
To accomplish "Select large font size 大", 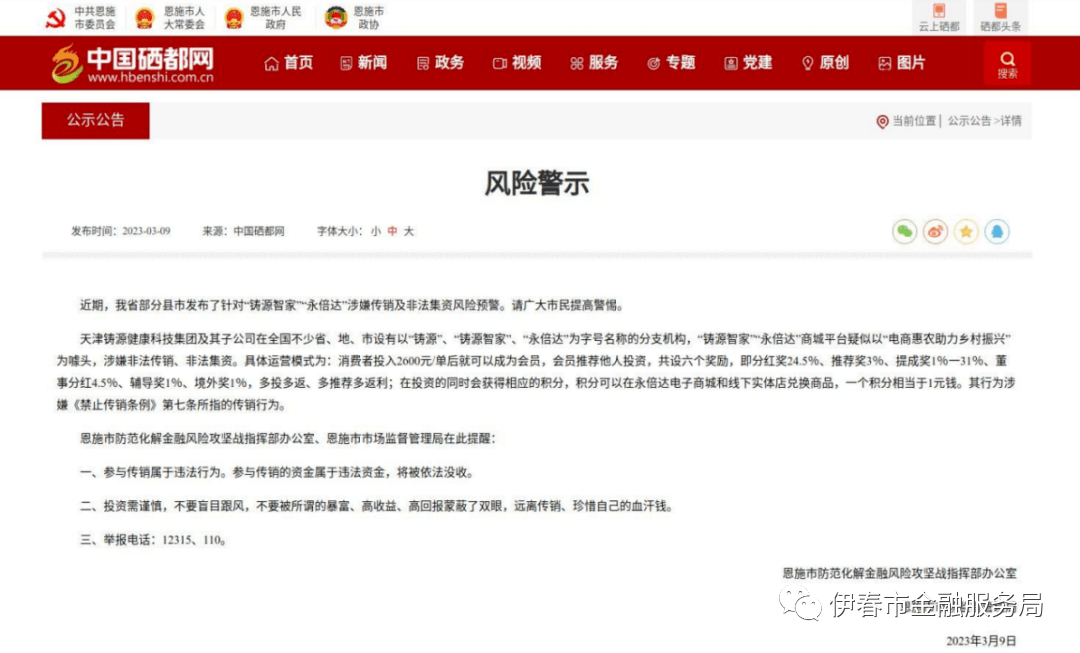I will (x=409, y=231).
